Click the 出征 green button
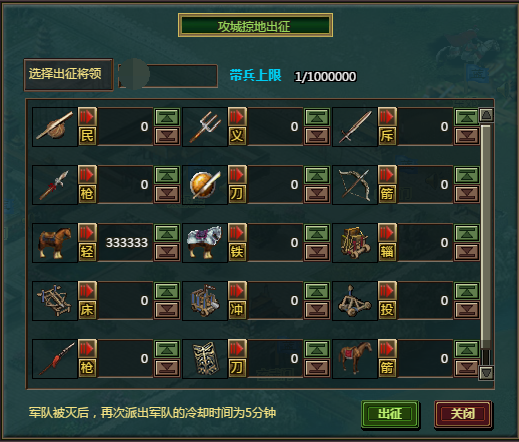 (x=390, y=414)
